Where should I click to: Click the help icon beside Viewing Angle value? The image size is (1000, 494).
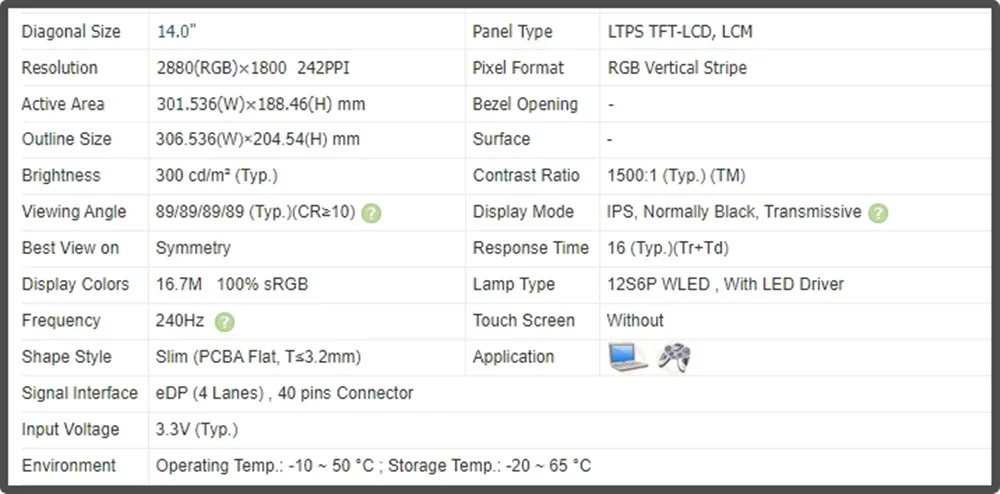(x=371, y=212)
